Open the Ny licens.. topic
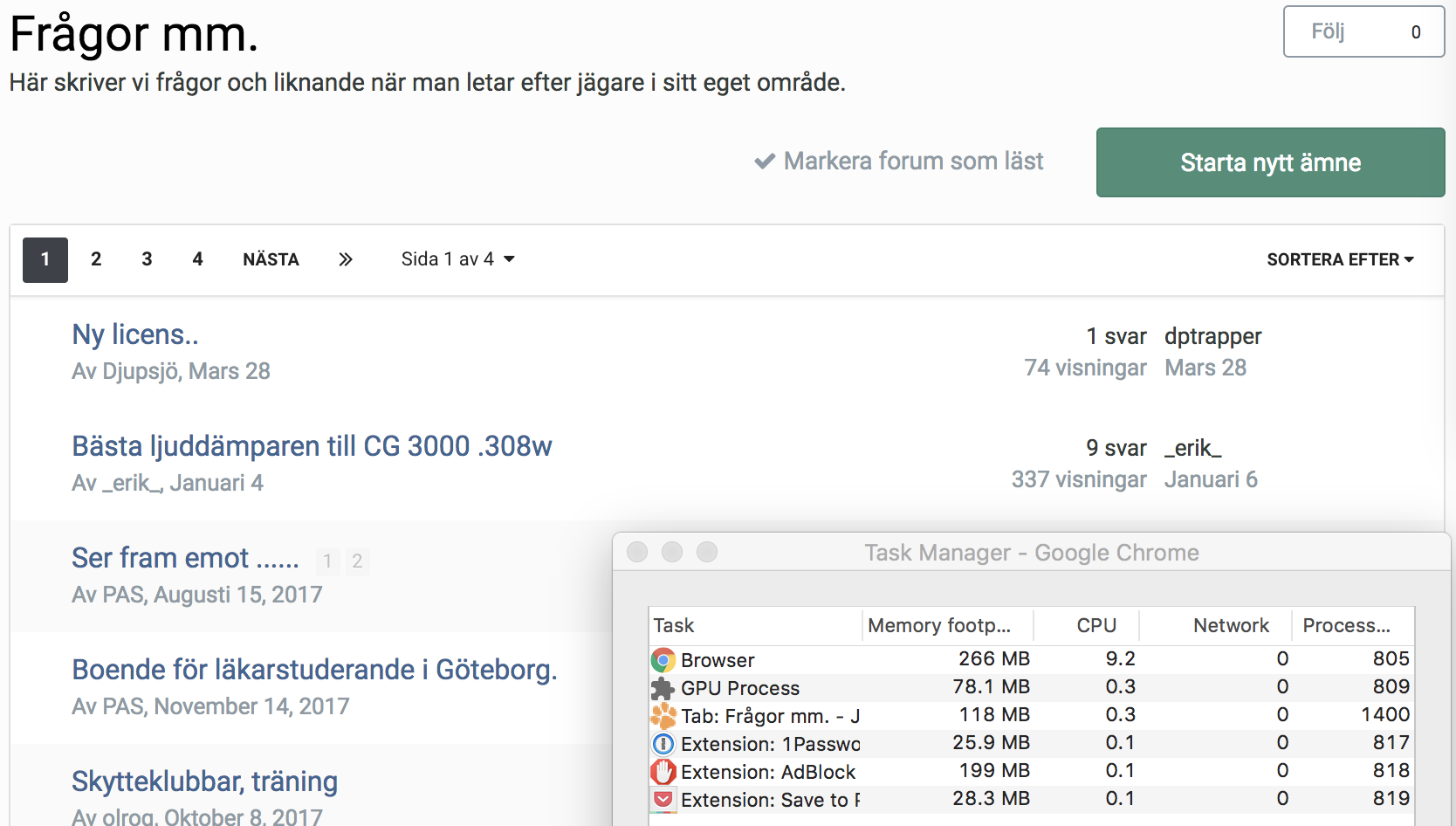Screen dimensions: 1456x826 (x=135, y=334)
